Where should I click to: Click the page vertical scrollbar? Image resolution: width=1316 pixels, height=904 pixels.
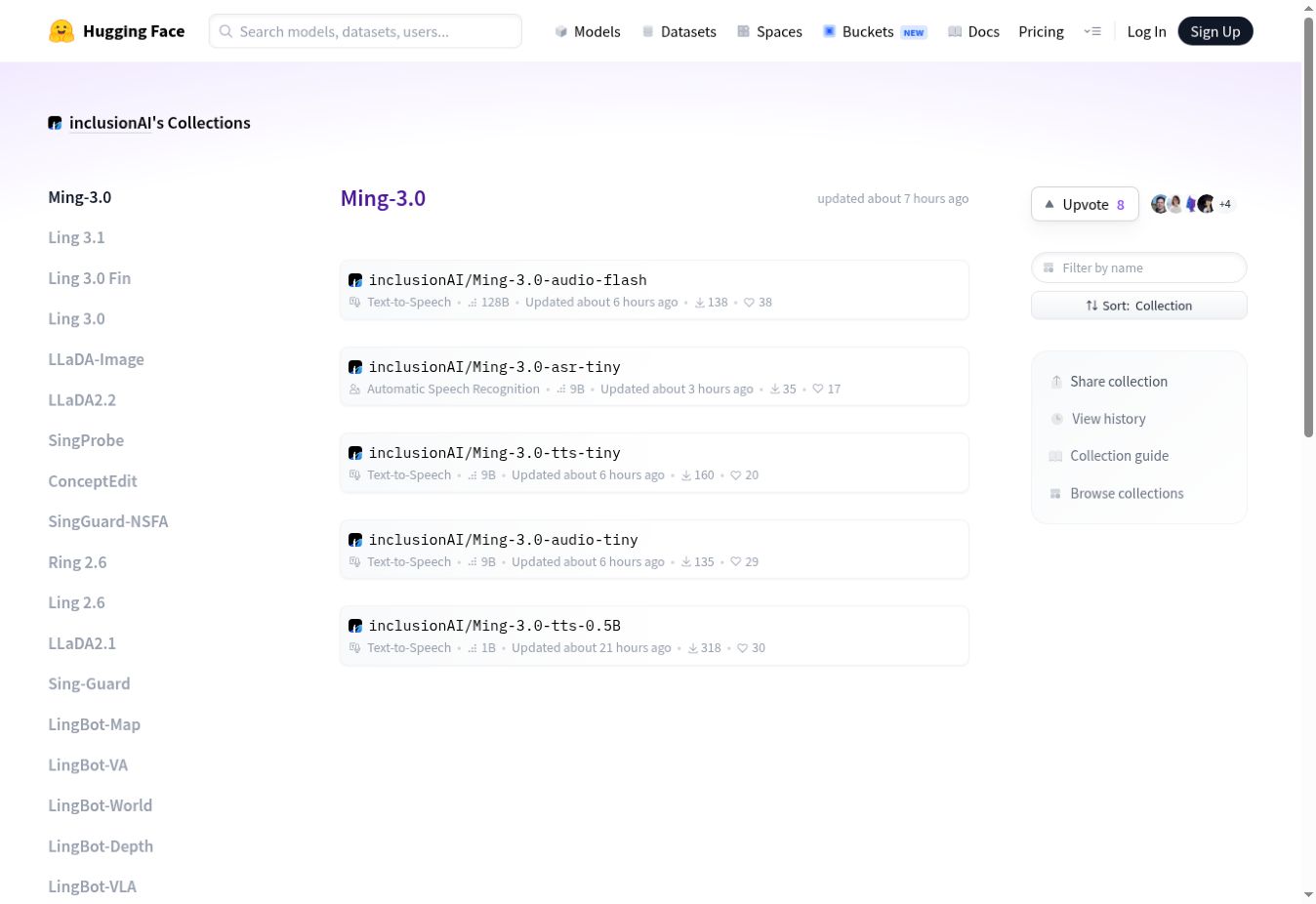coord(1308,226)
